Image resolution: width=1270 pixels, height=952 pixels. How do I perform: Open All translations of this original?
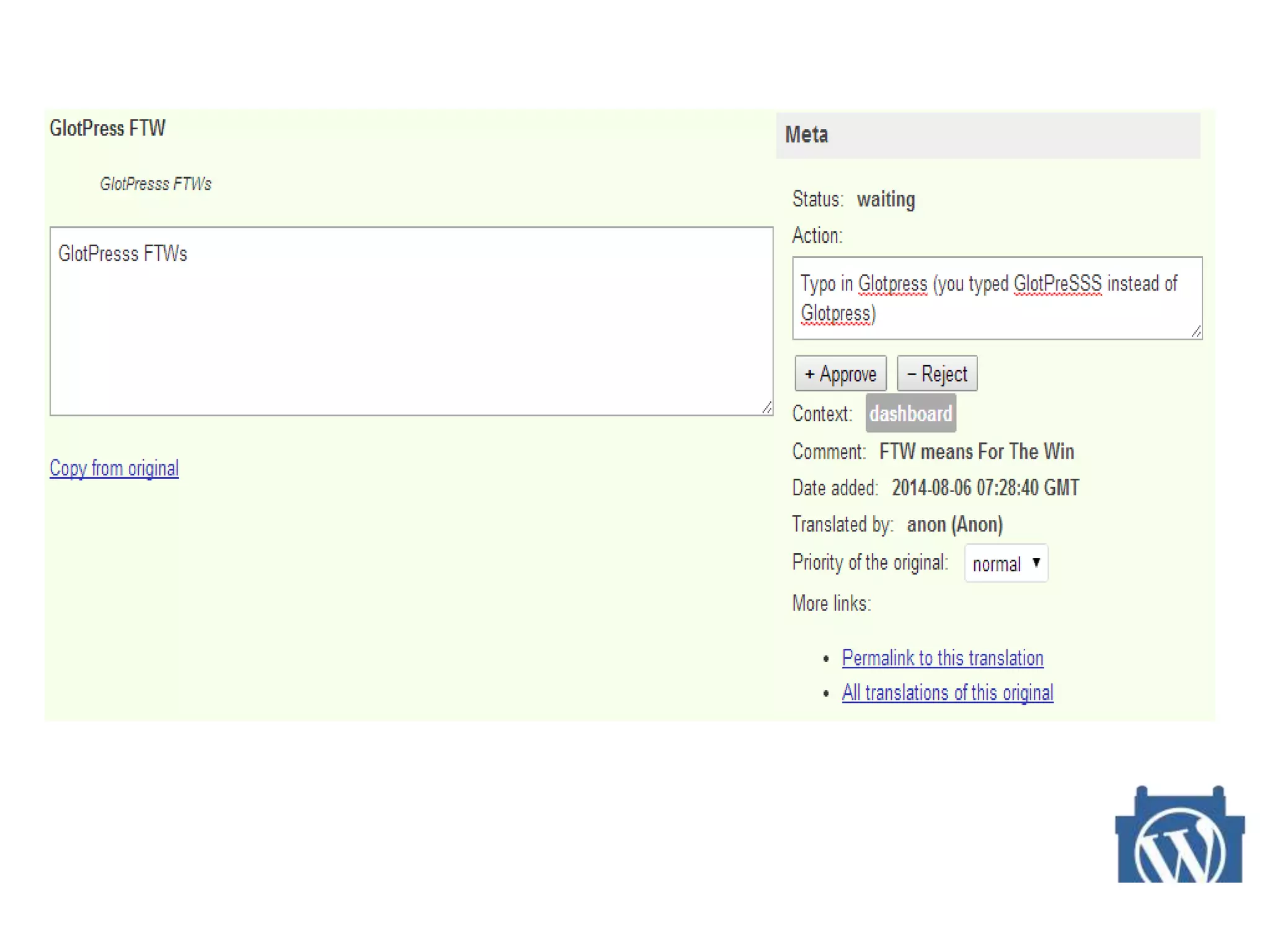click(x=947, y=692)
